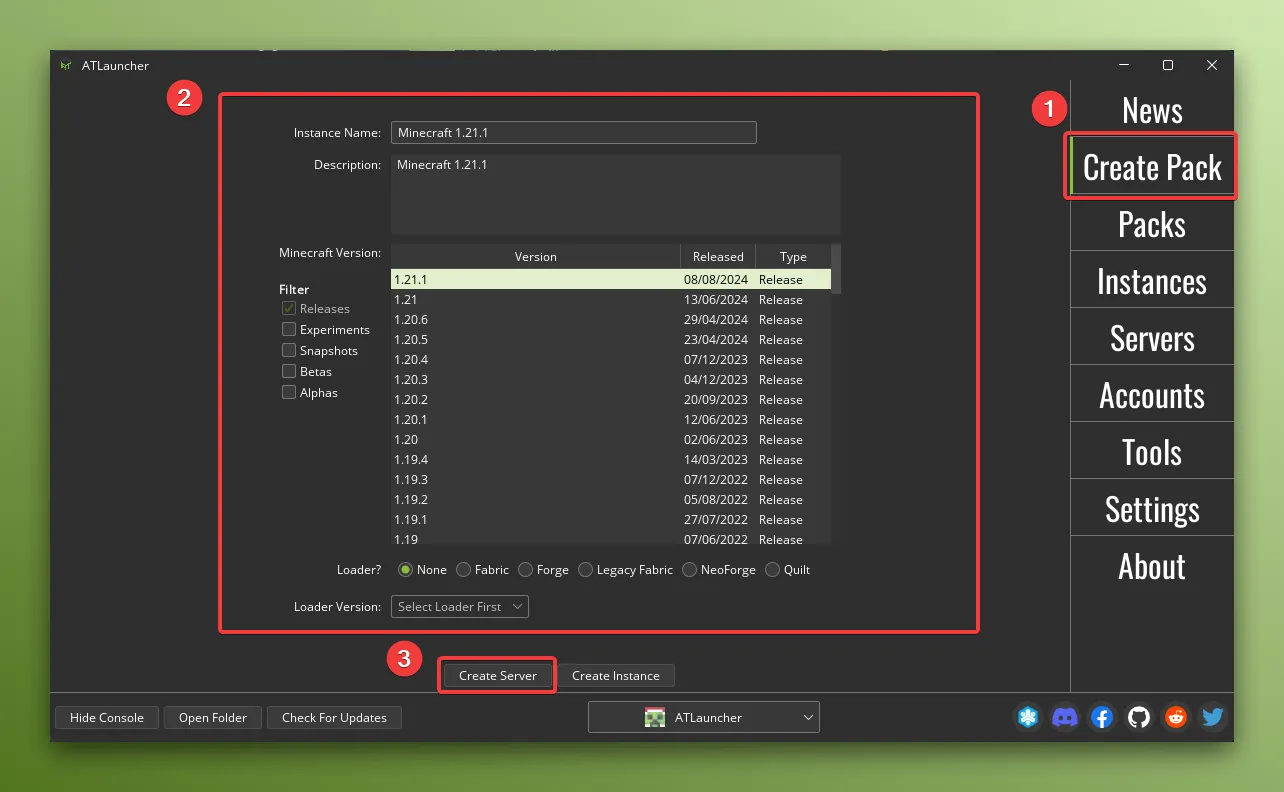The width and height of the screenshot is (1284, 792).
Task: Open the Twitter bird icon
Action: pos(1212,717)
